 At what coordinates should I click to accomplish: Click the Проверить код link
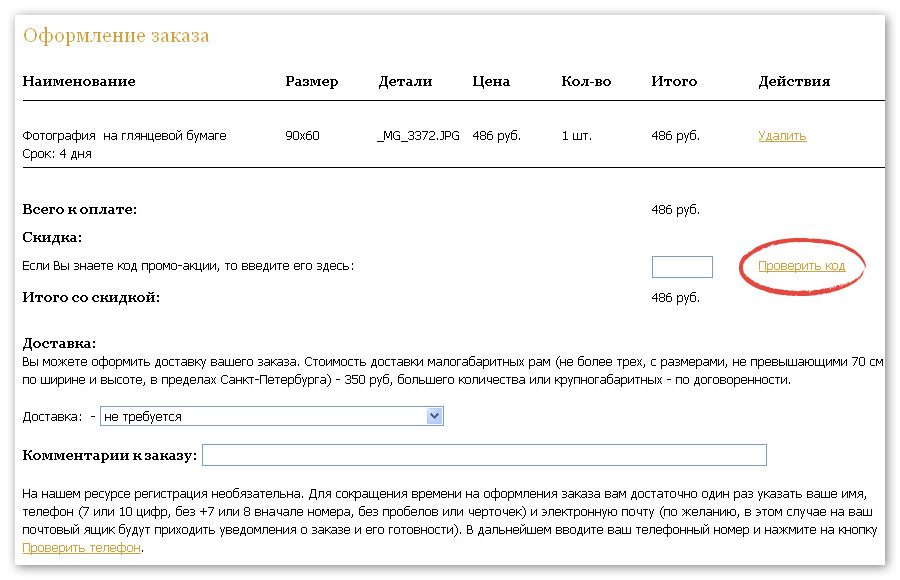[x=801, y=266]
